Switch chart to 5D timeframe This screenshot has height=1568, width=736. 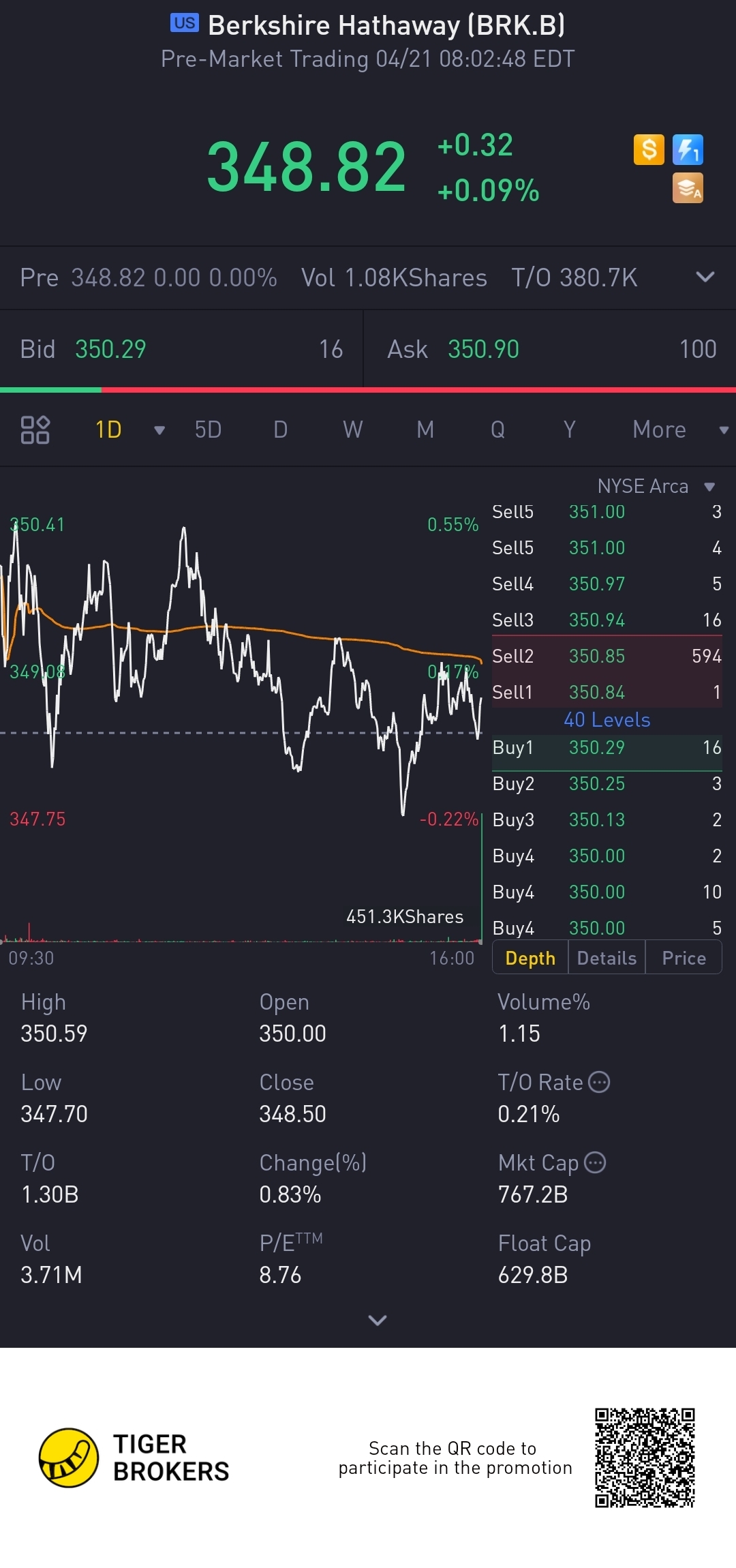pyautogui.click(x=208, y=429)
